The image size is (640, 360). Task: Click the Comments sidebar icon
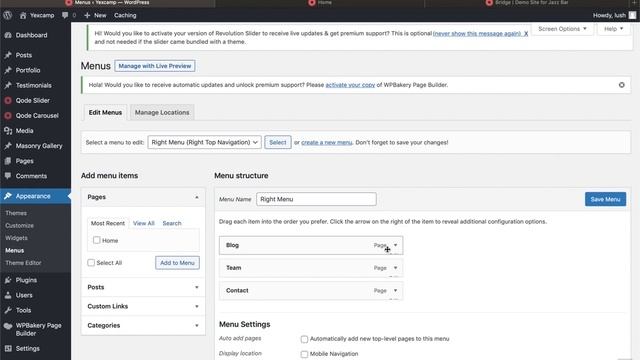(8, 176)
